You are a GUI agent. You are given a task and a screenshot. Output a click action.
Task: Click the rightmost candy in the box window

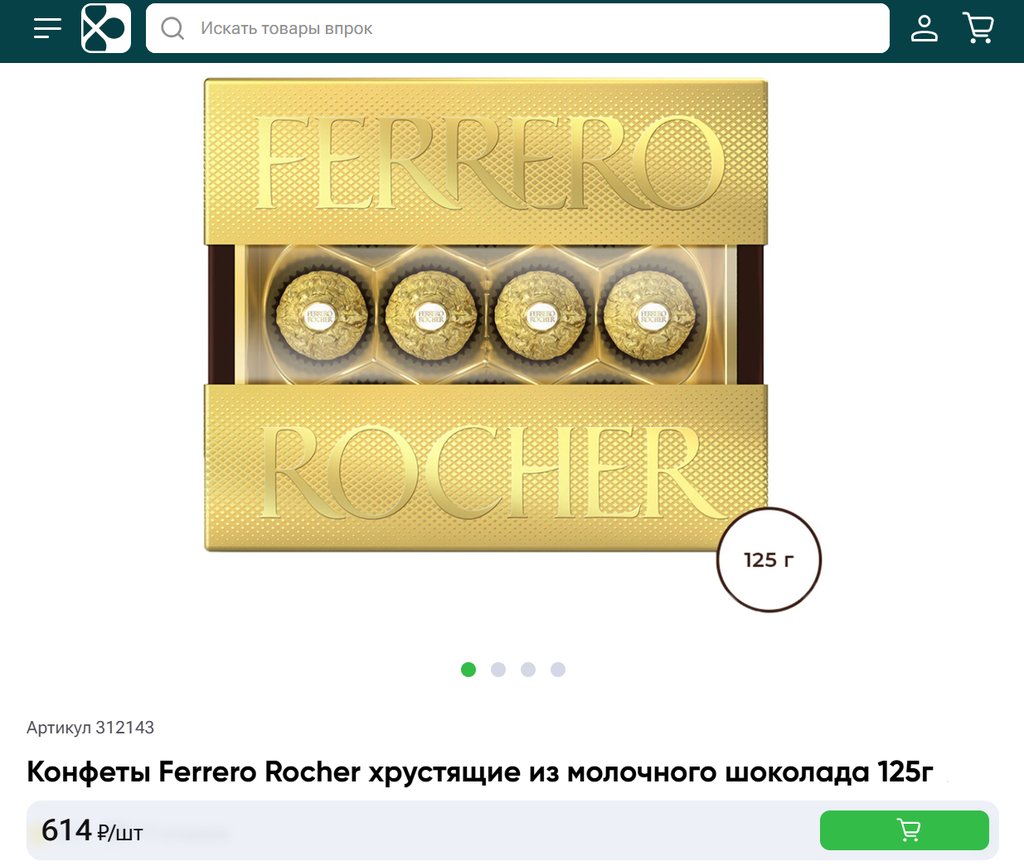pos(650,317)
